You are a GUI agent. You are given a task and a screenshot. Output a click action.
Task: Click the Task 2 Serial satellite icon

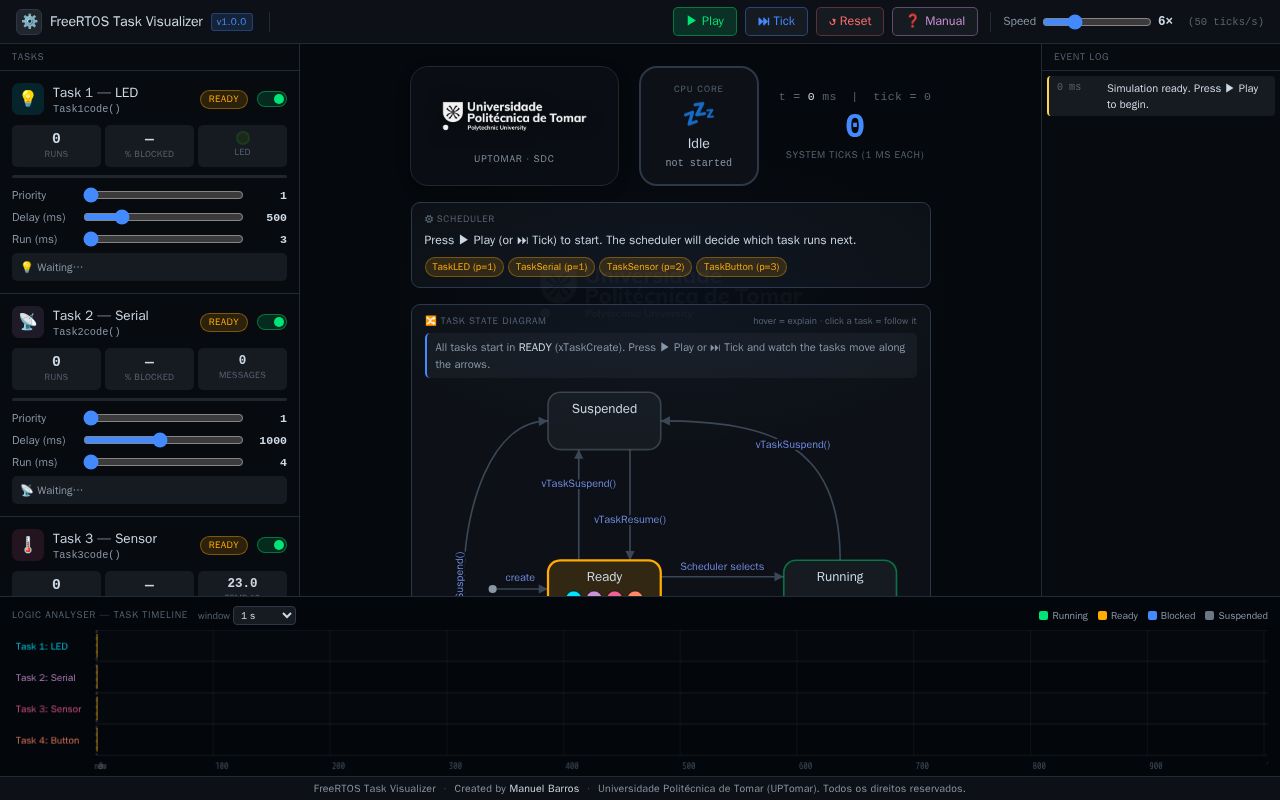click(28, 322)
